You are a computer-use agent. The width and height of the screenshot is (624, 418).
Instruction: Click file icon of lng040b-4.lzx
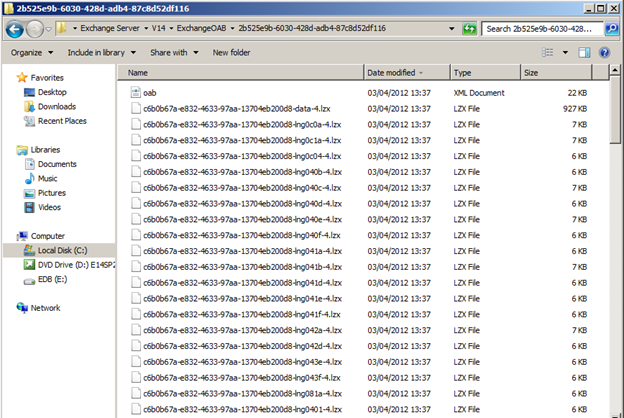tap(136, 172)
